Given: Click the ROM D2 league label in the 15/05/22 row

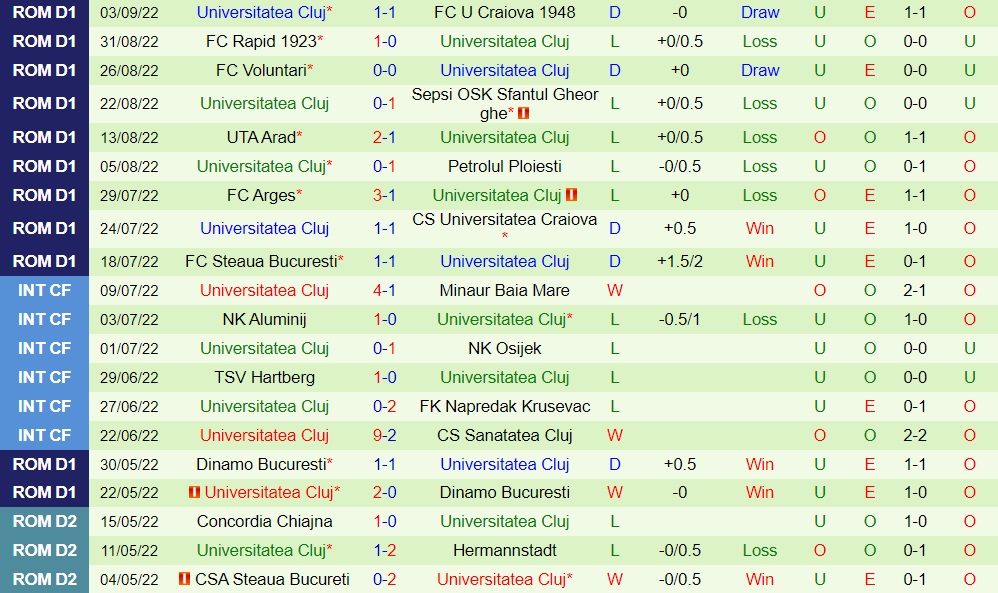Looking at the screenshot, I should pyautogui.click(x=45, y=521).
